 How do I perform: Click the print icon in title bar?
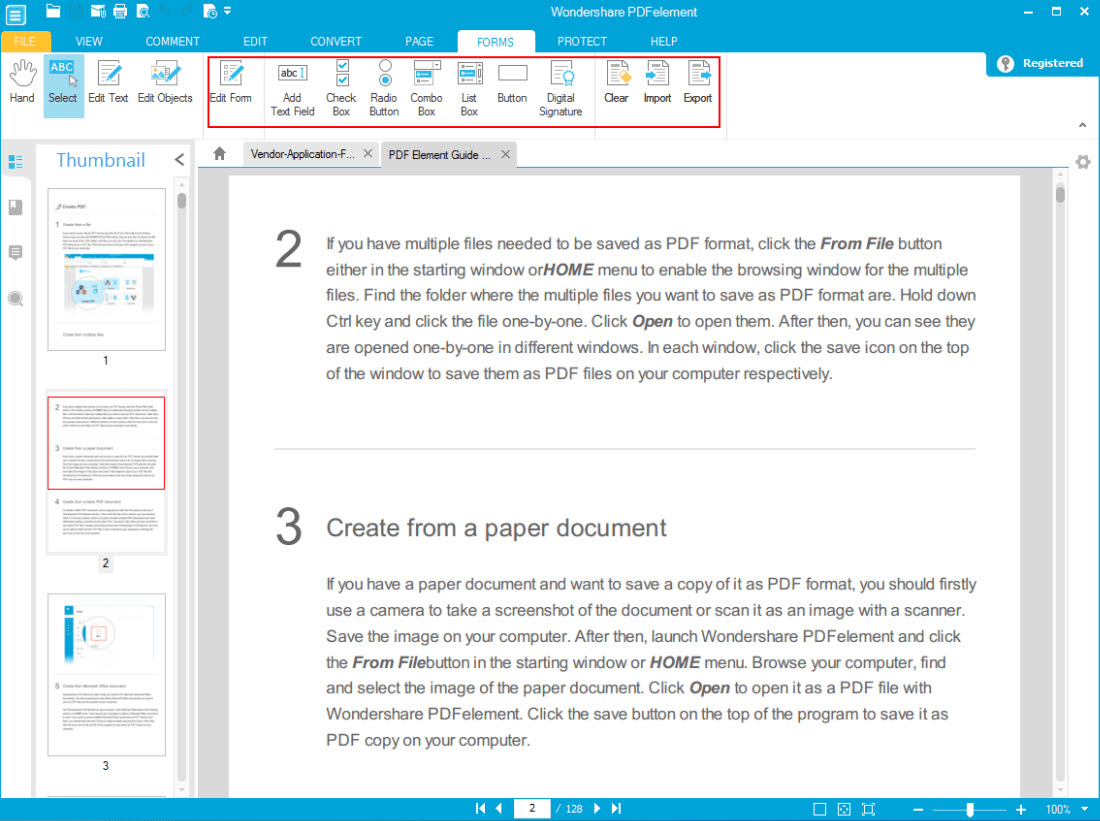point(120,12)
